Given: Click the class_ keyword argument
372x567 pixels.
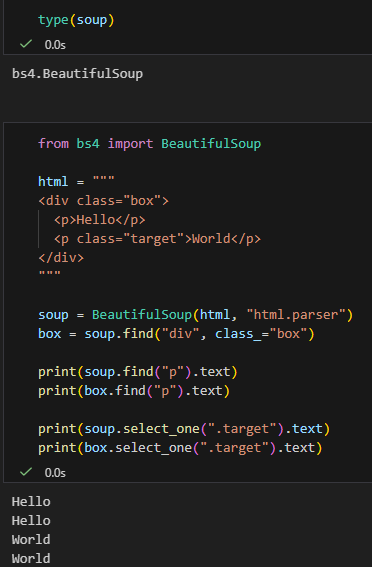Looking at the screenshot, I should [238, 334].
